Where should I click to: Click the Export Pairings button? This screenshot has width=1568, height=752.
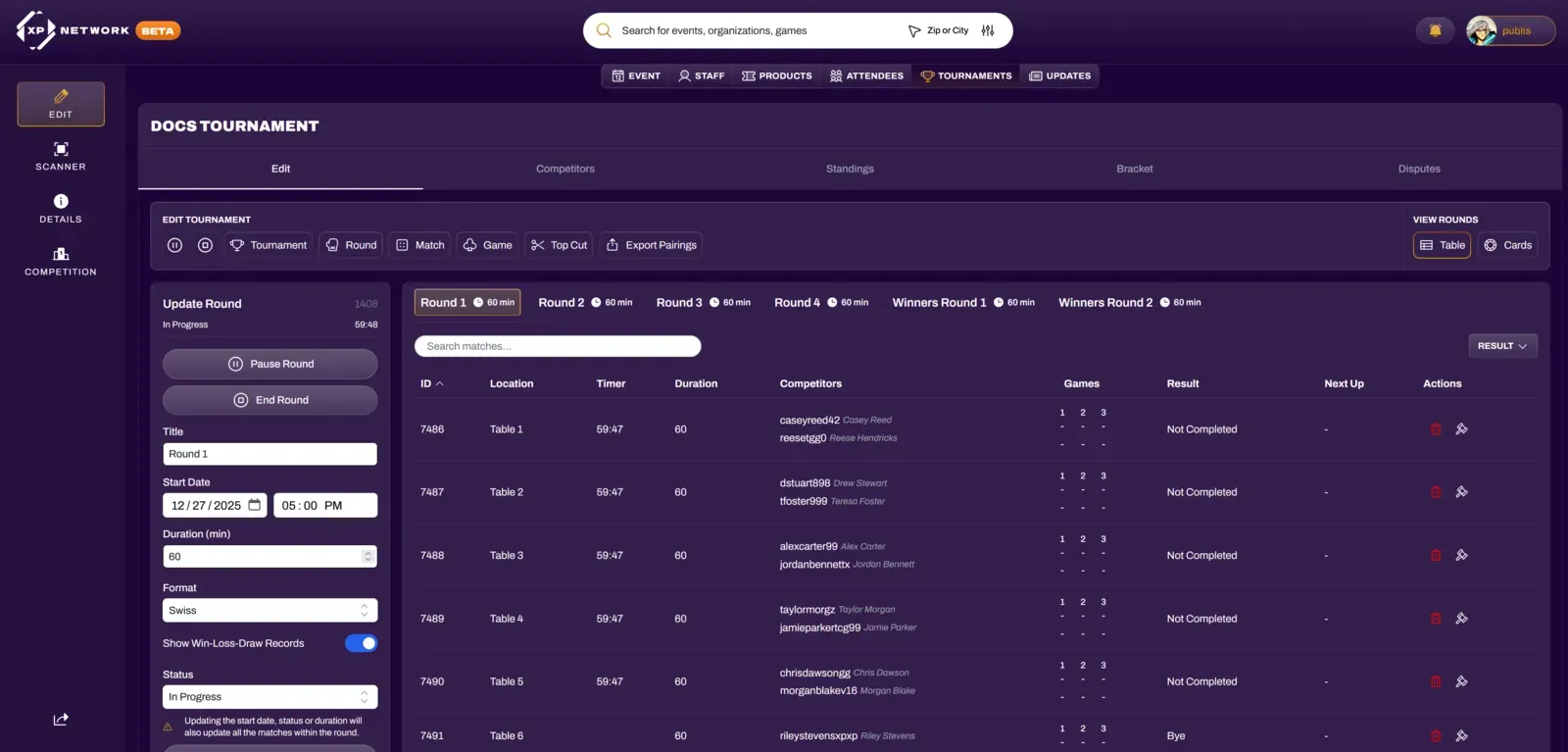pos(651,245)
